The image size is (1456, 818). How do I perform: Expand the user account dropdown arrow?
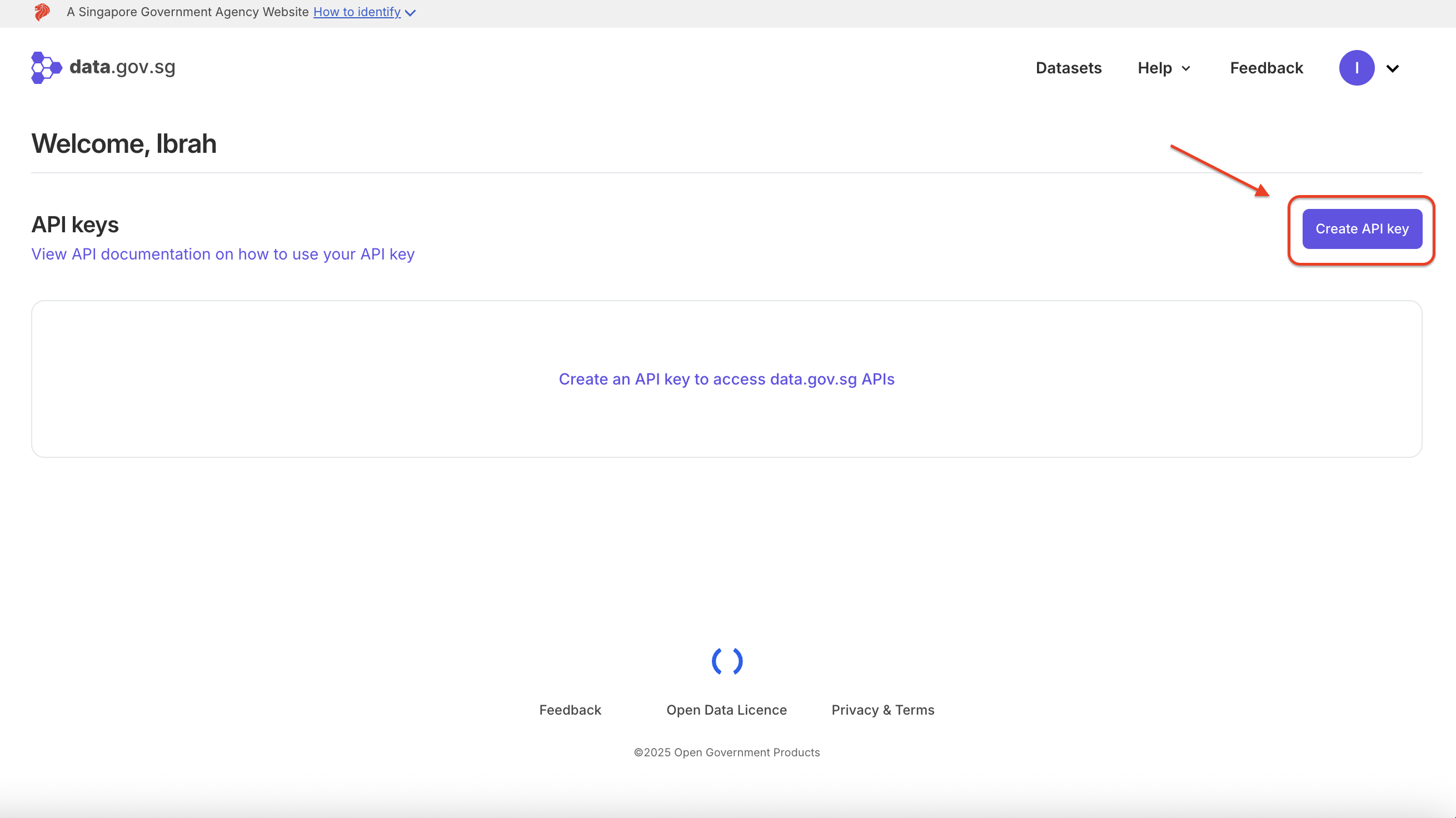point(1393,68)
